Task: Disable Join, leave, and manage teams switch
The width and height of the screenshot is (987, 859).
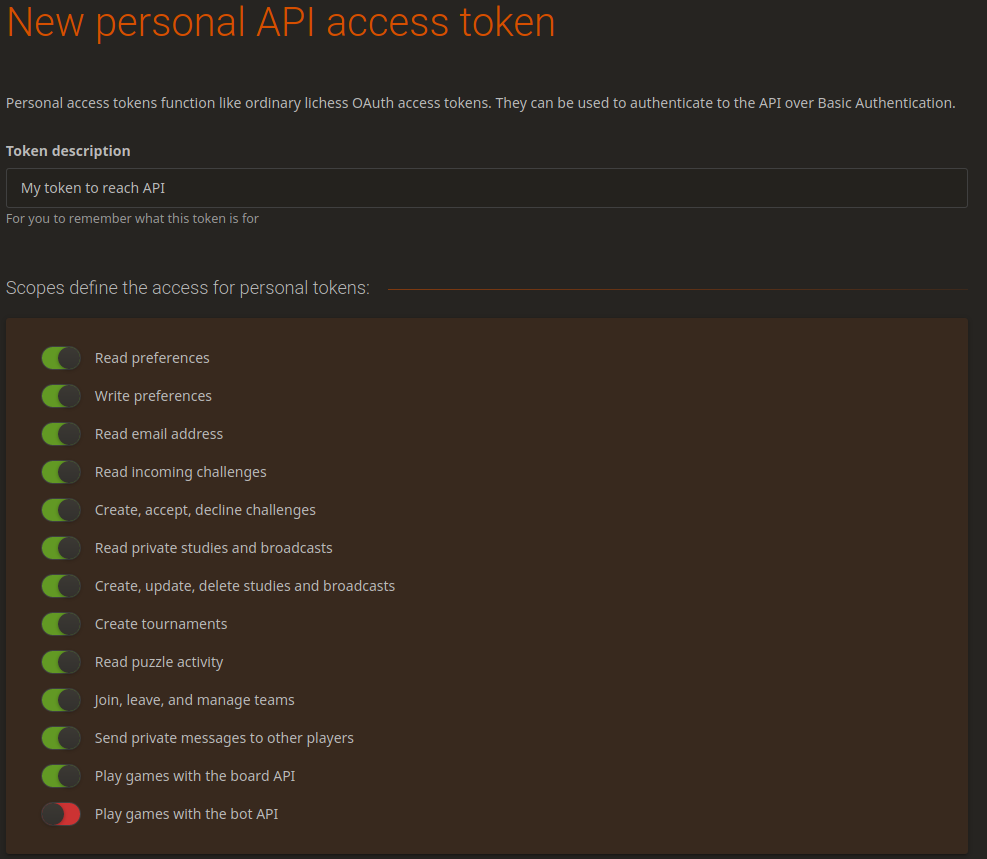Action: pyautogui.click(x=61, y=700)
